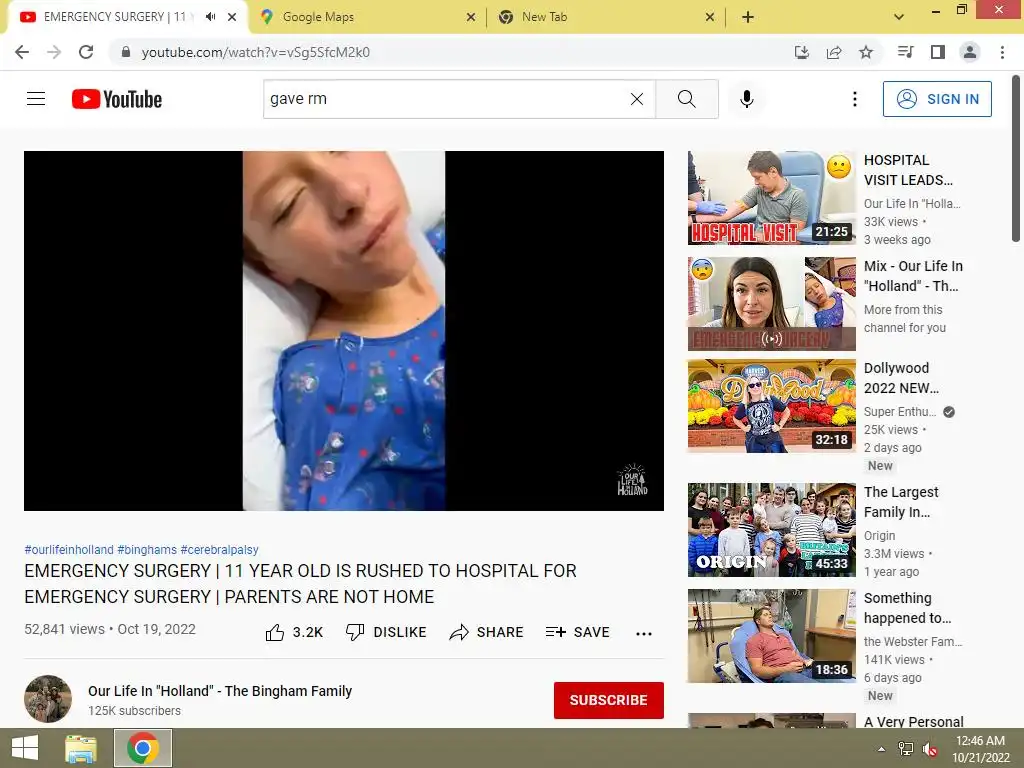Open network status tray icon
The height and width of the screenshot is (768, 1024).
click(x=906, y=749)
